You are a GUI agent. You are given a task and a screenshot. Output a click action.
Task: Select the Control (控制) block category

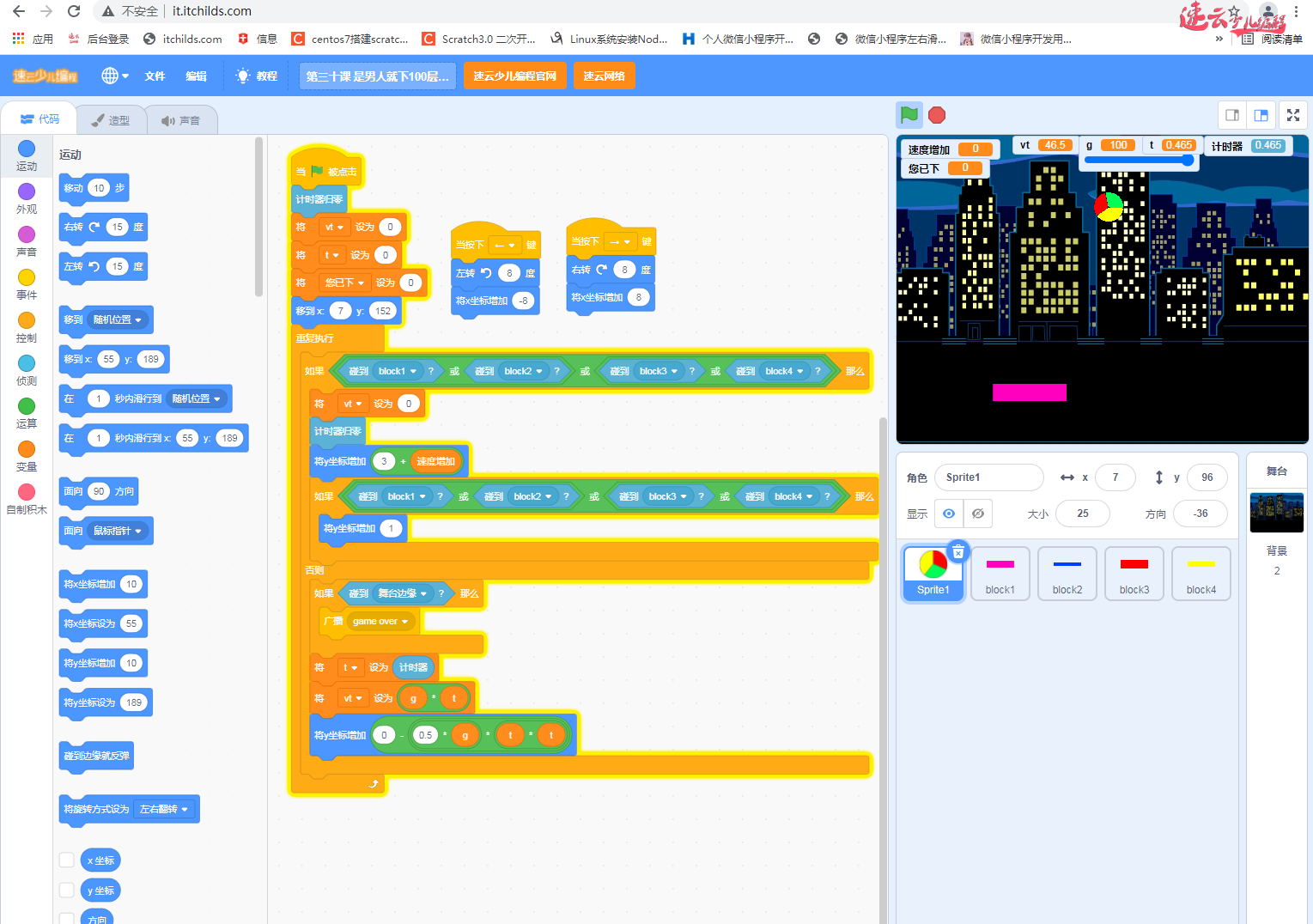(27, 326)
